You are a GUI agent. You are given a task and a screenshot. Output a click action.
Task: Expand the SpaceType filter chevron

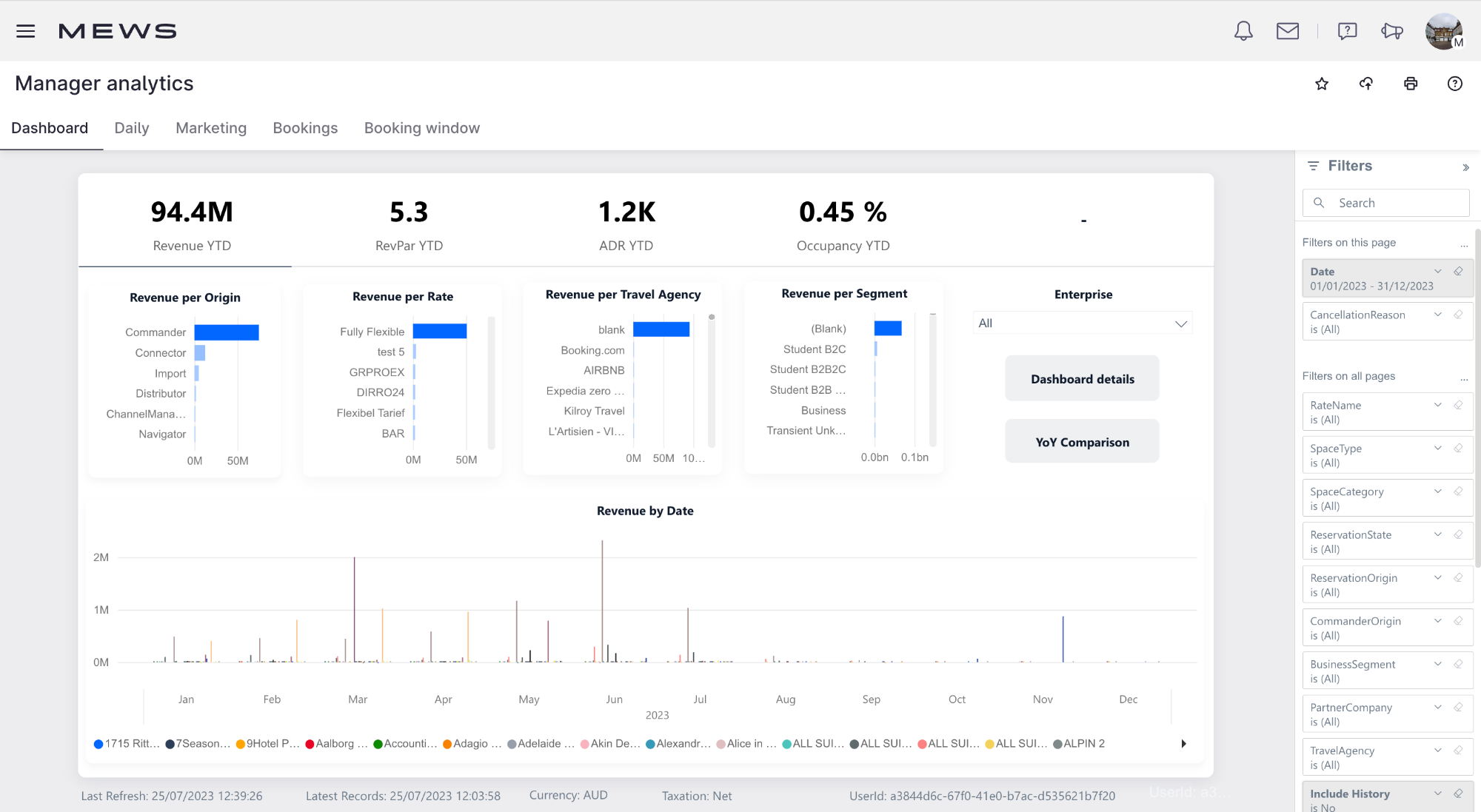pyautogui.click(x=1437, y=448)
